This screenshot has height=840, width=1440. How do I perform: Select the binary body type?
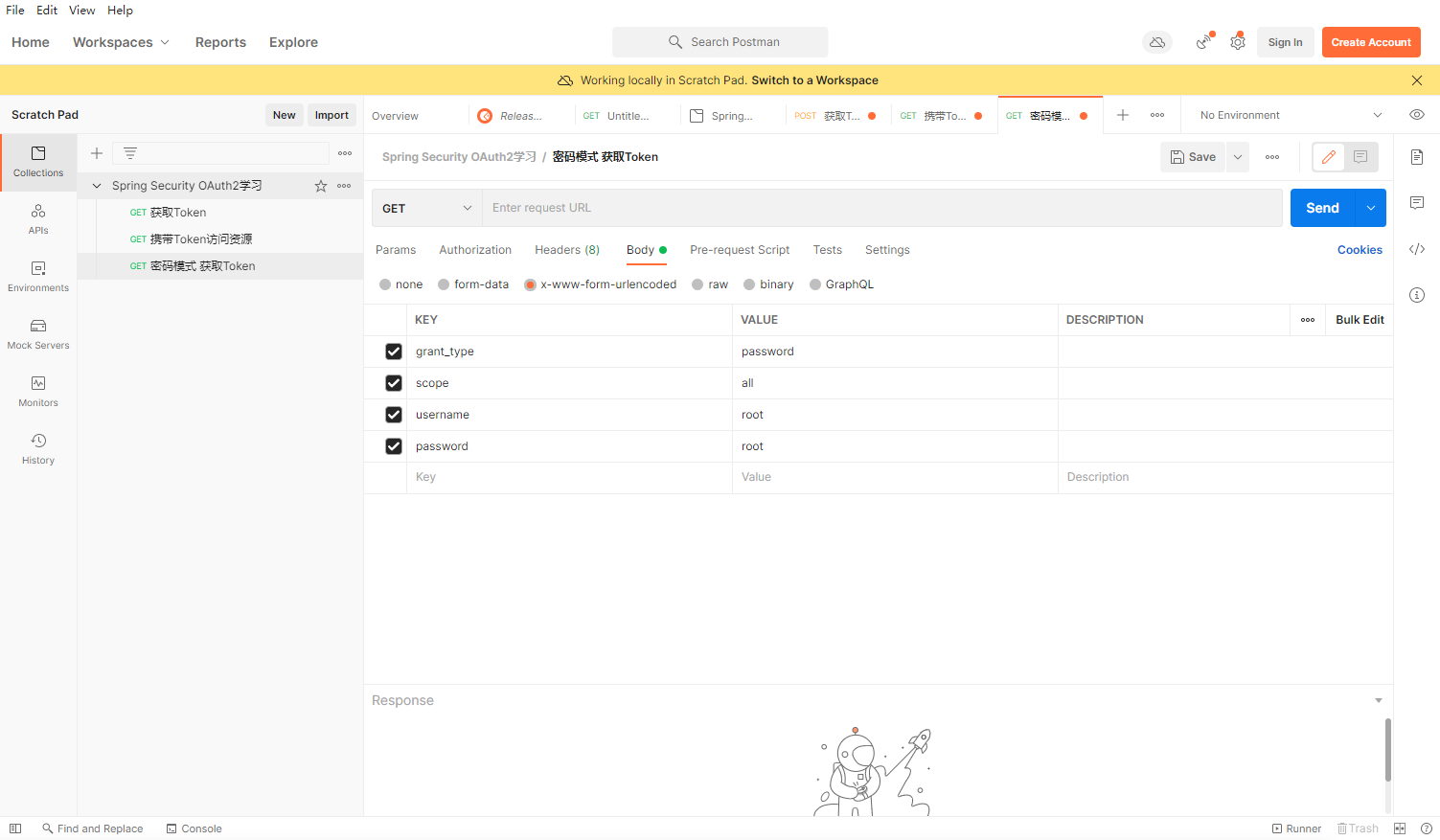pyautogui.click(x=749, y=284)
